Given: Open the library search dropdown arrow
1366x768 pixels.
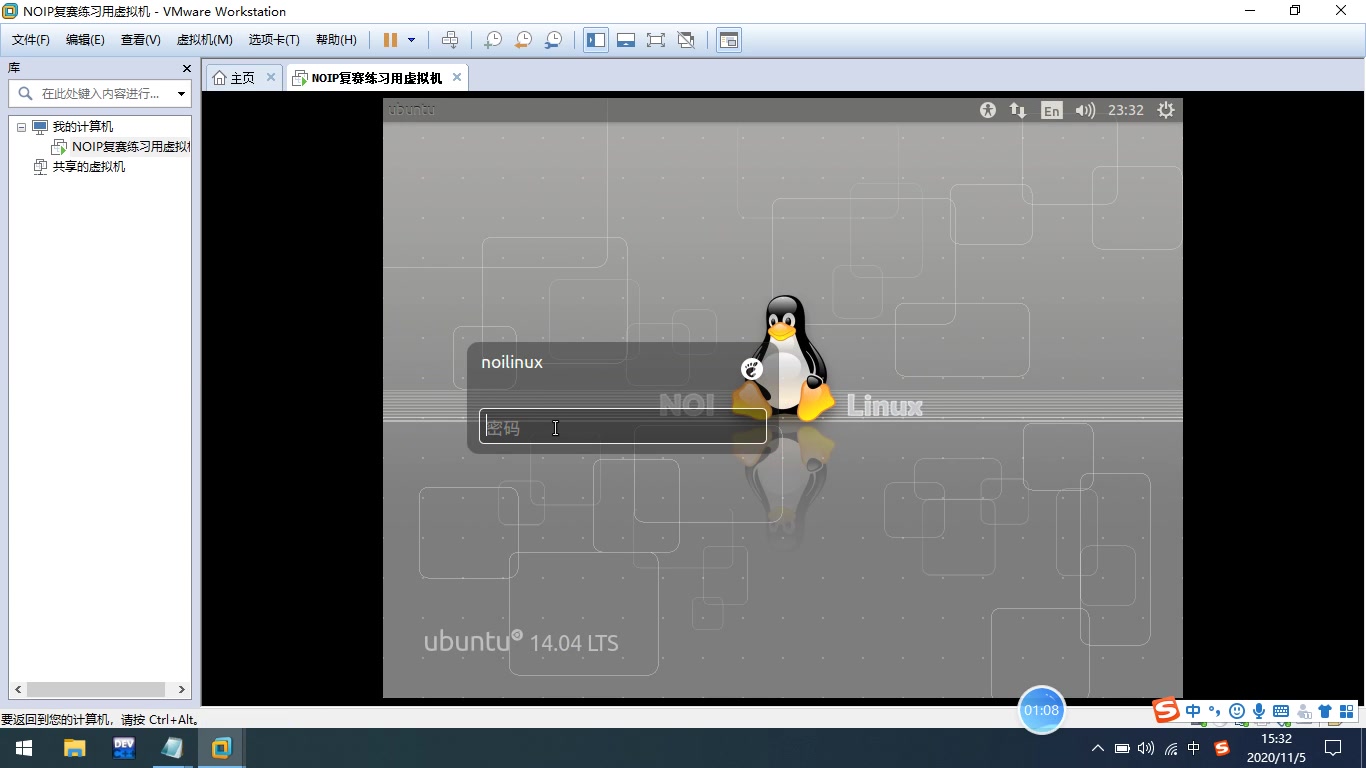Looking at the screenshot, I should point(181,94).
